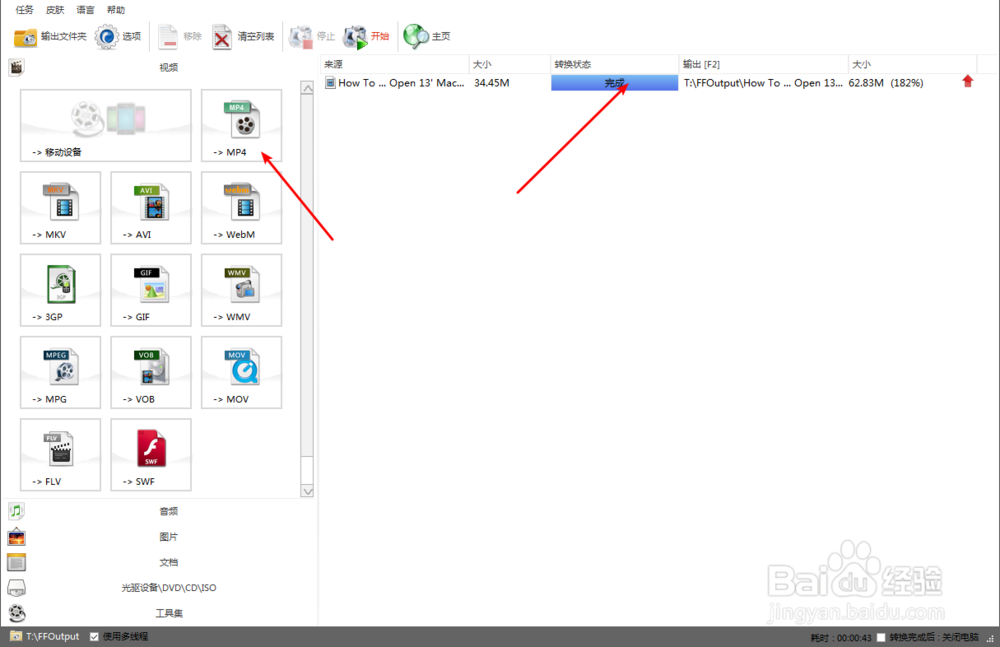Open the 语言 language menu
1000x647 pixels.
85,10
